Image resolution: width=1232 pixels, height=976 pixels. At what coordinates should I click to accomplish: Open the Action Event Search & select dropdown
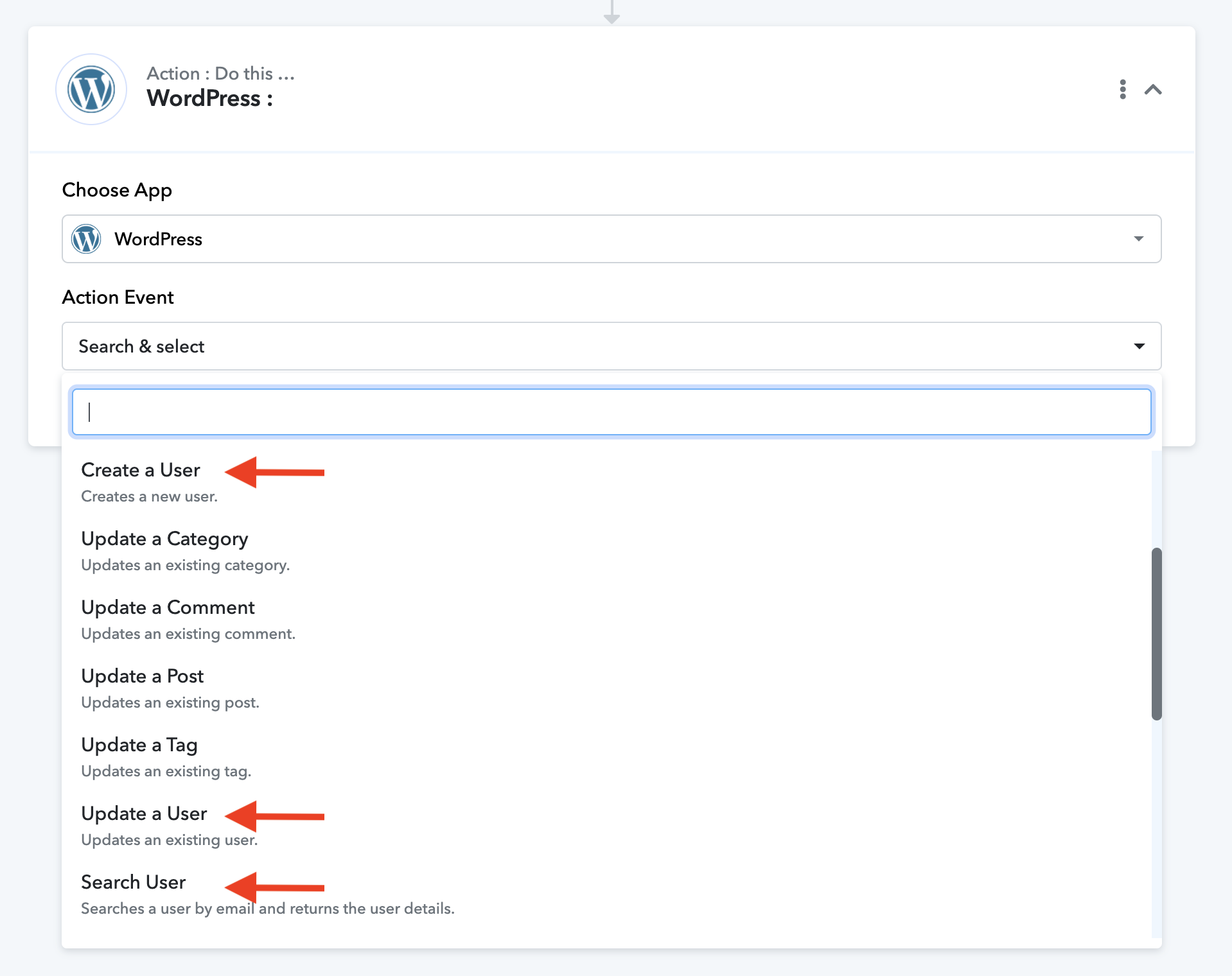click(x=612, y=346)
